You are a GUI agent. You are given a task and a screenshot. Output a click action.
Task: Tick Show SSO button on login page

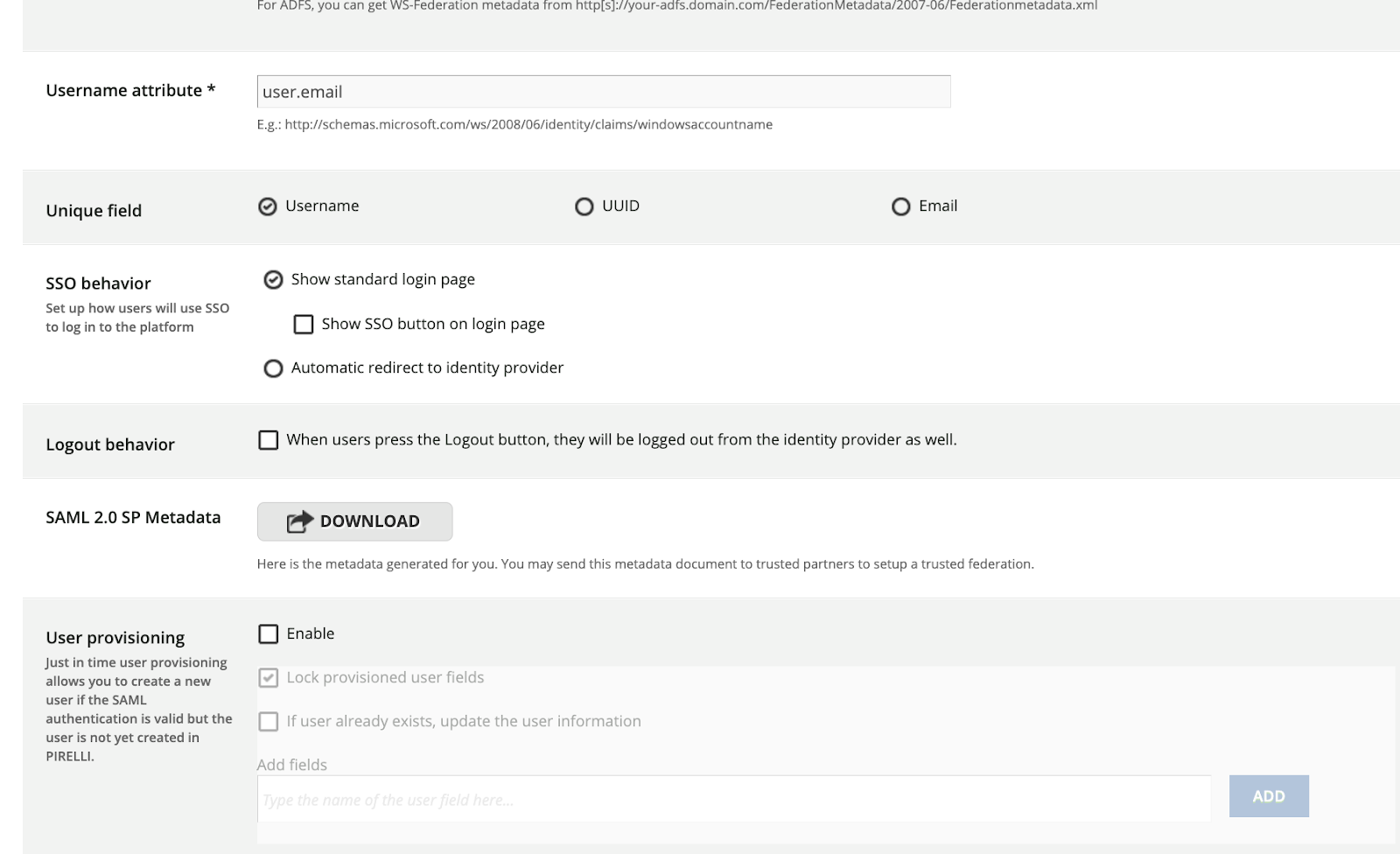[304, 325]
